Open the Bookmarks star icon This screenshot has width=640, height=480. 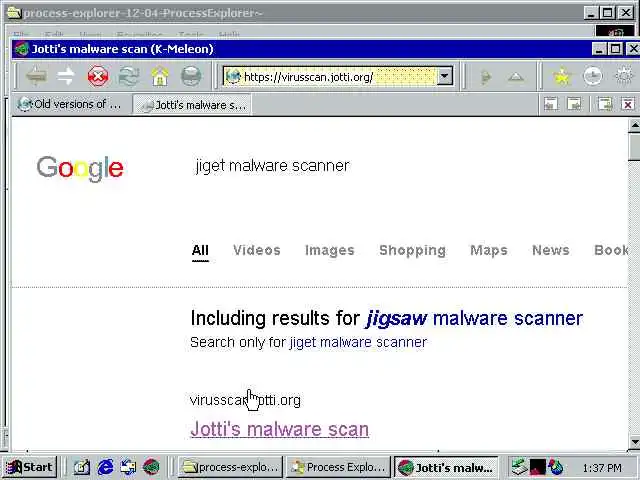point(562,76)
